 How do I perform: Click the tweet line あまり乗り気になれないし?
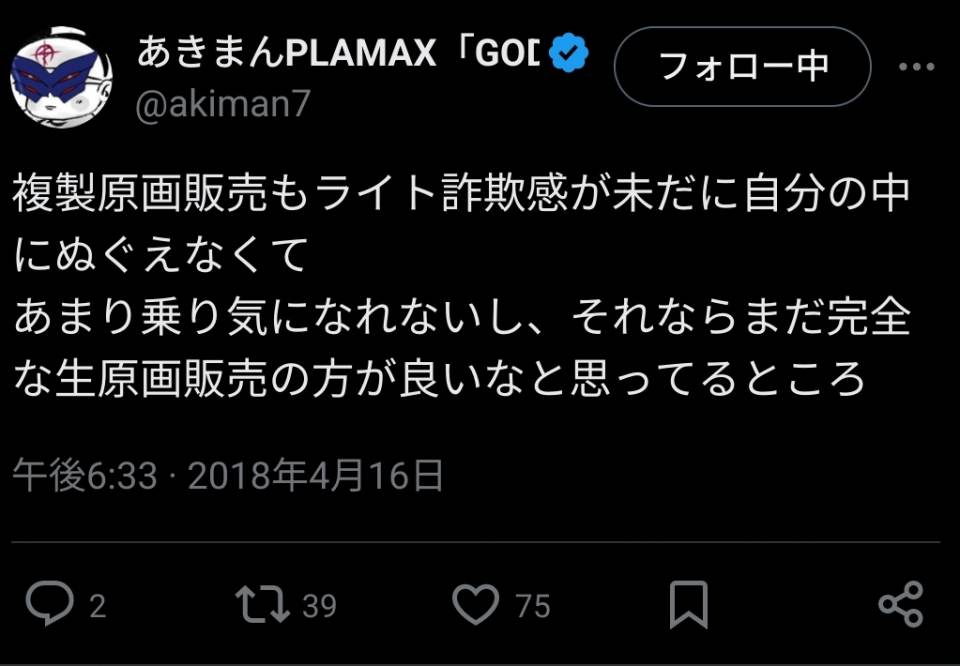[461, 318]
